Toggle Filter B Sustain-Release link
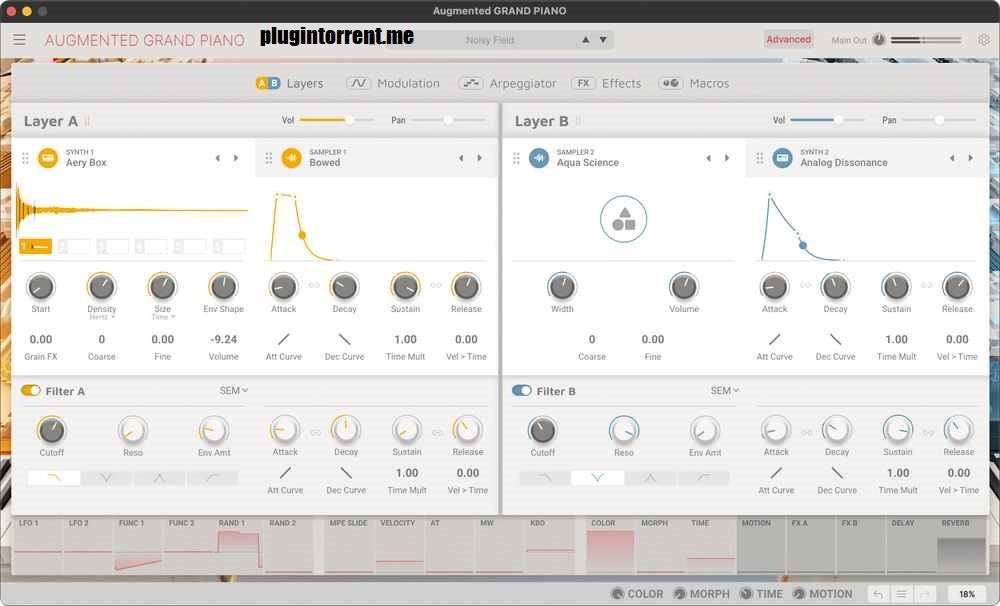The image size is (1000, 606). [928, 432]
